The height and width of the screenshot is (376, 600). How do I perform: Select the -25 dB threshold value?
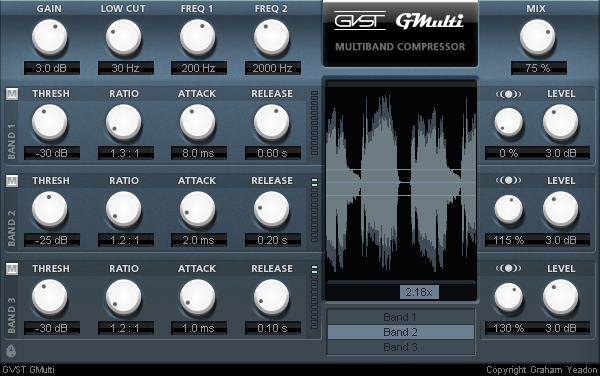click(52, 240)
